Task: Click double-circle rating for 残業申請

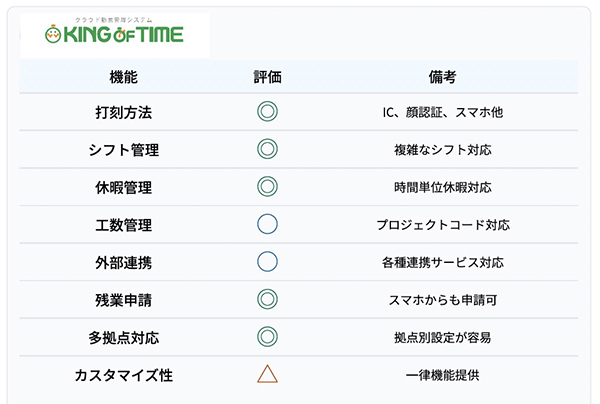Action: coord(267,299)
